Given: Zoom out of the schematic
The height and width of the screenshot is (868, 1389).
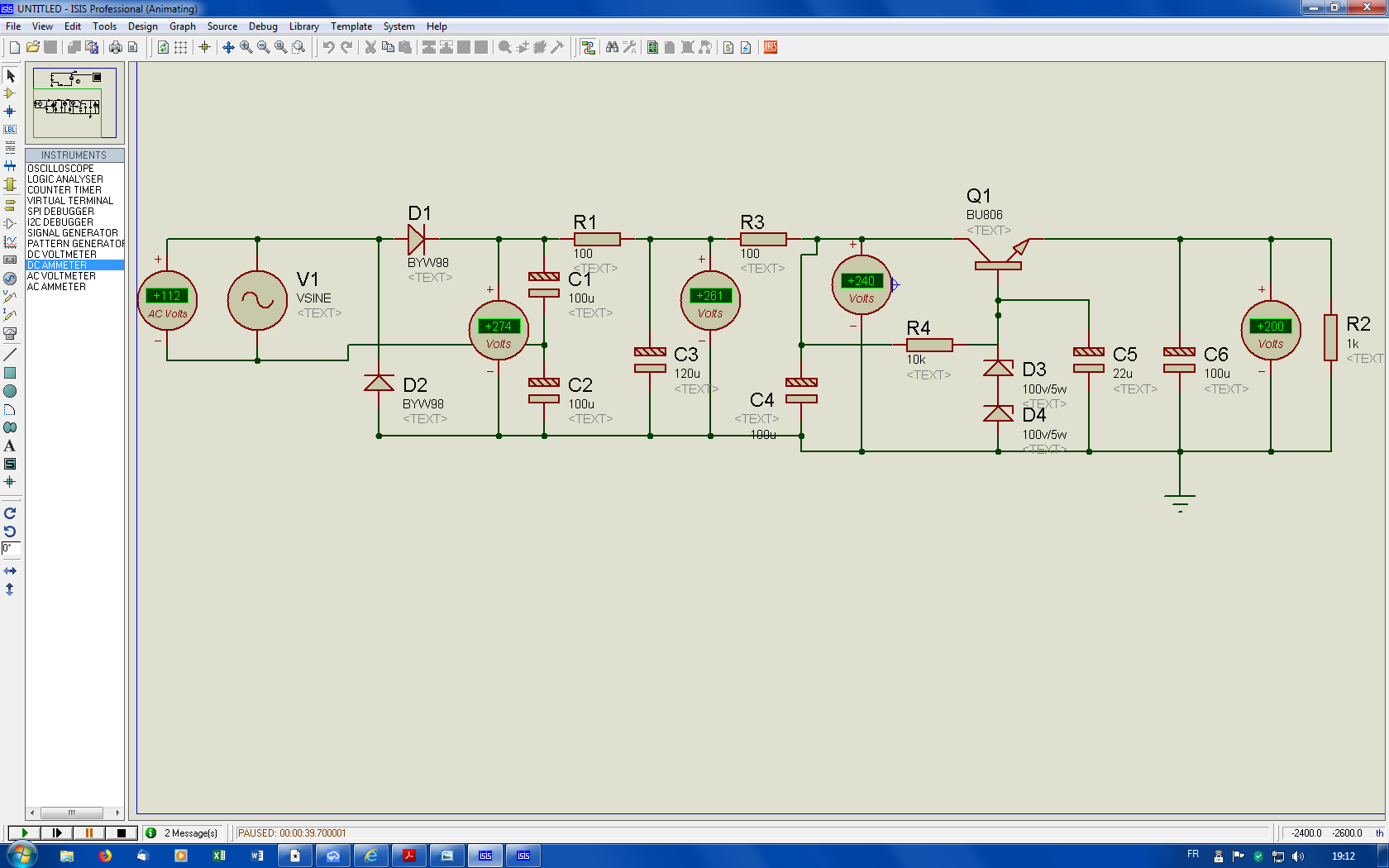Looking at the screenshot, I should (263, 47).
